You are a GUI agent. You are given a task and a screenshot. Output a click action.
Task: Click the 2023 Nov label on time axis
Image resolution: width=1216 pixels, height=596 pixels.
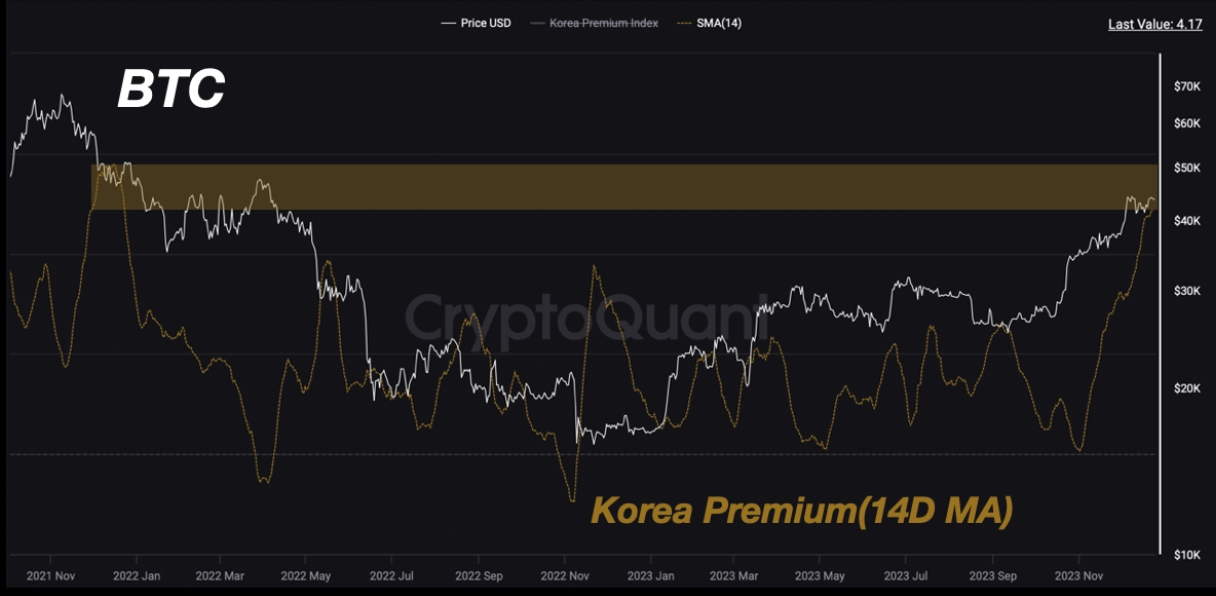1079,577
